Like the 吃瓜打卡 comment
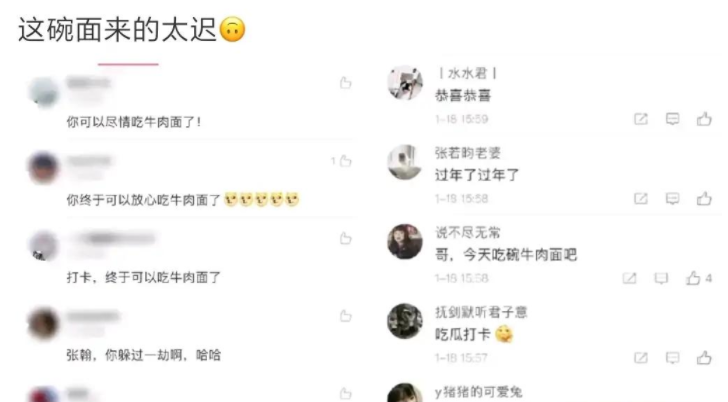This screenshot has width=728, height=402. click(704, 357)
